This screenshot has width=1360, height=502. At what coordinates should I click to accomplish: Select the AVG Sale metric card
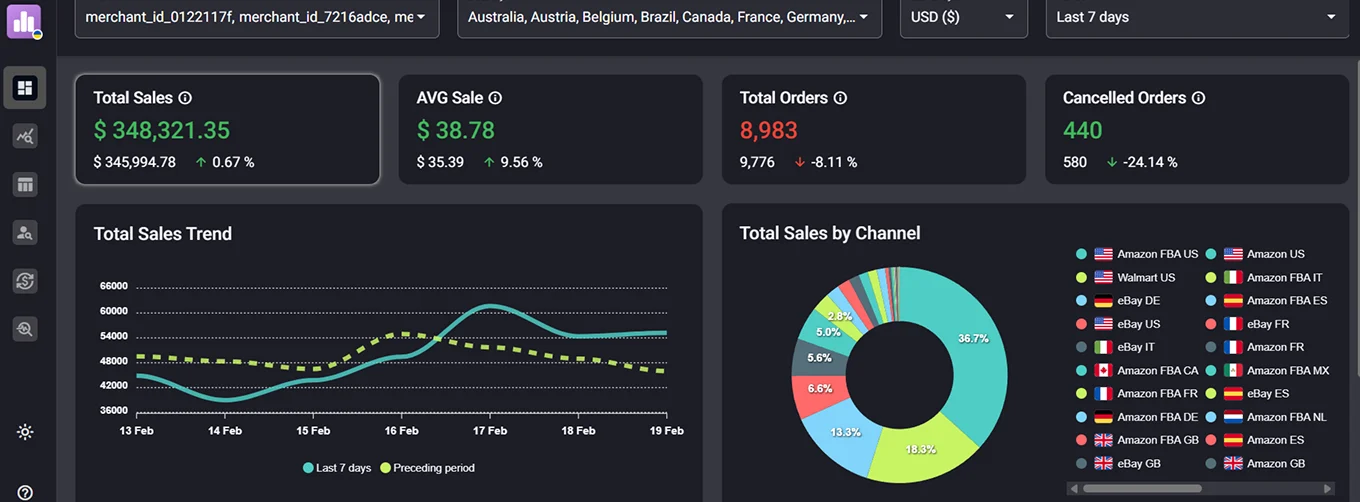tap(550, 129)
